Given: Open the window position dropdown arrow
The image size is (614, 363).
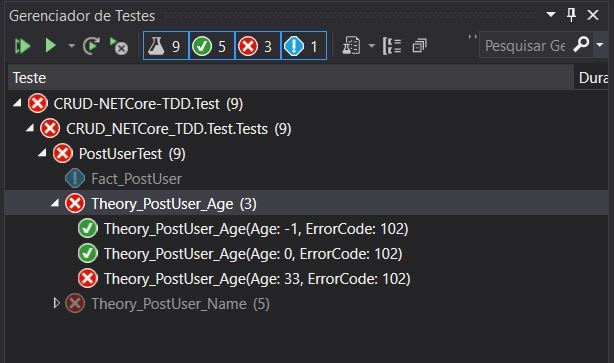Looking at the screenshot, I should [x=551, y=15].
